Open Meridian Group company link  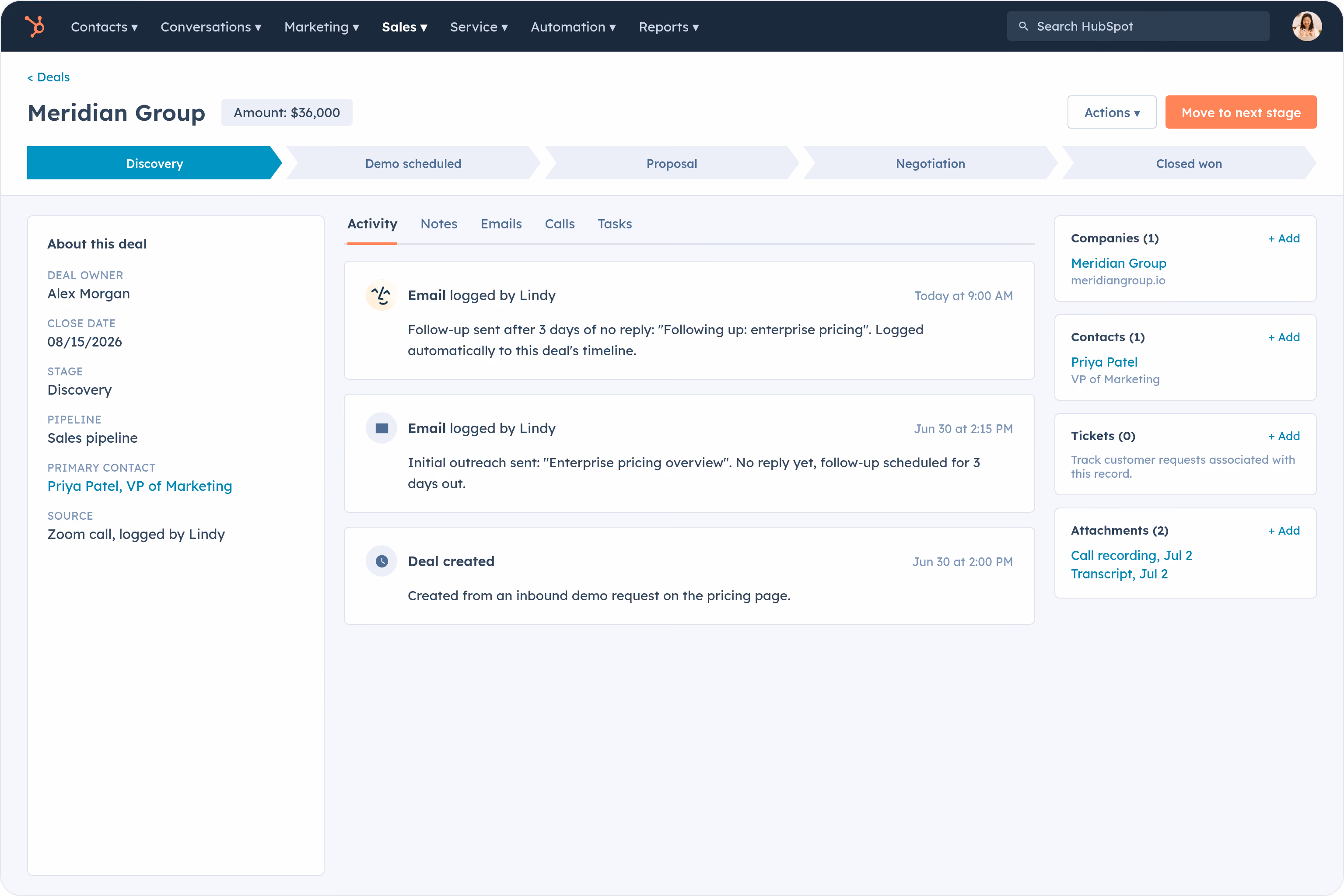coord(1118,263)
